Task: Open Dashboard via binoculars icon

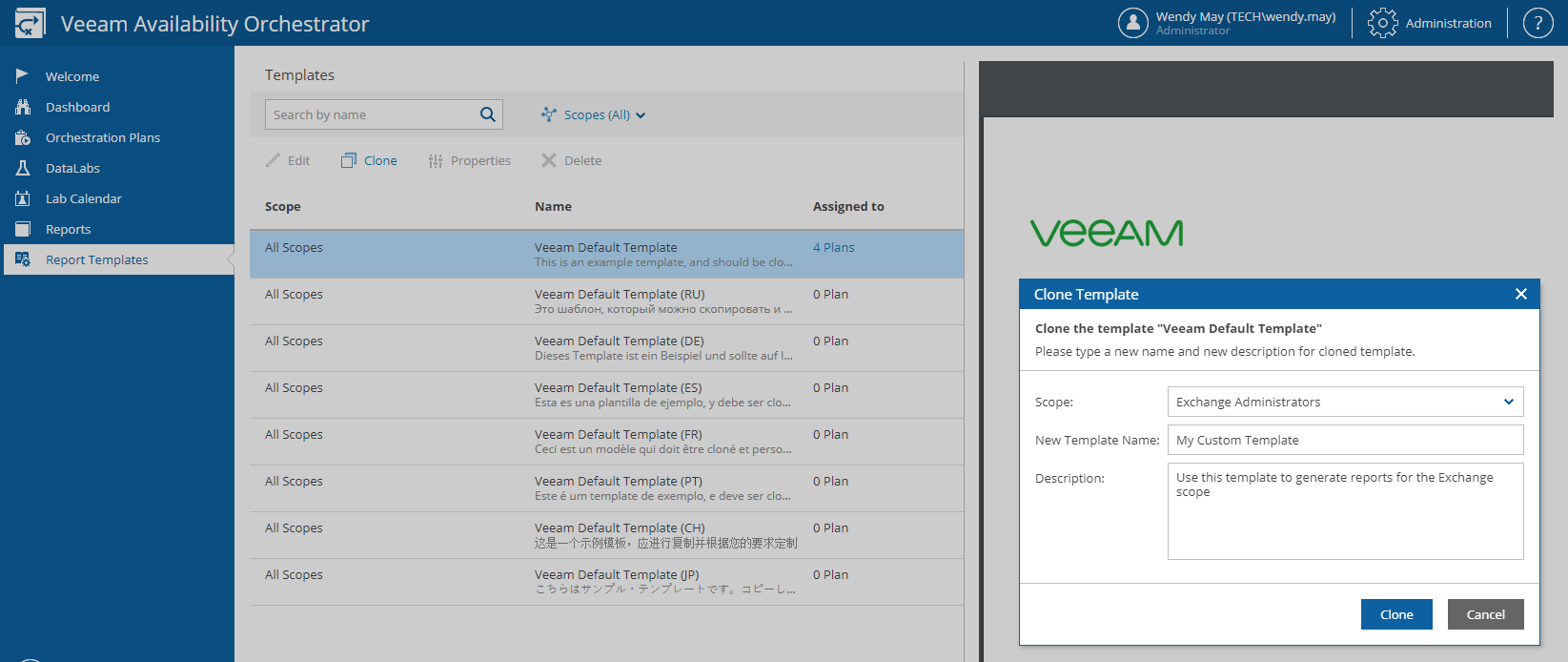Action: 23,107
